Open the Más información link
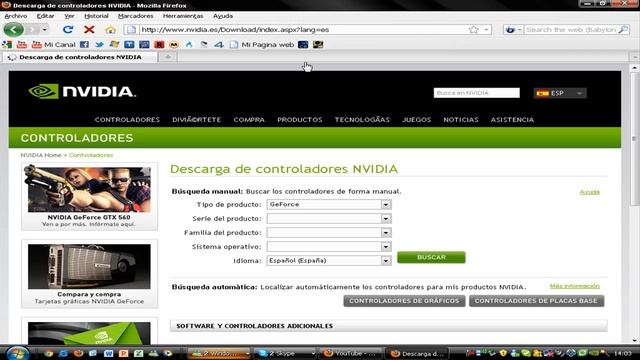 tap(575, 286)
